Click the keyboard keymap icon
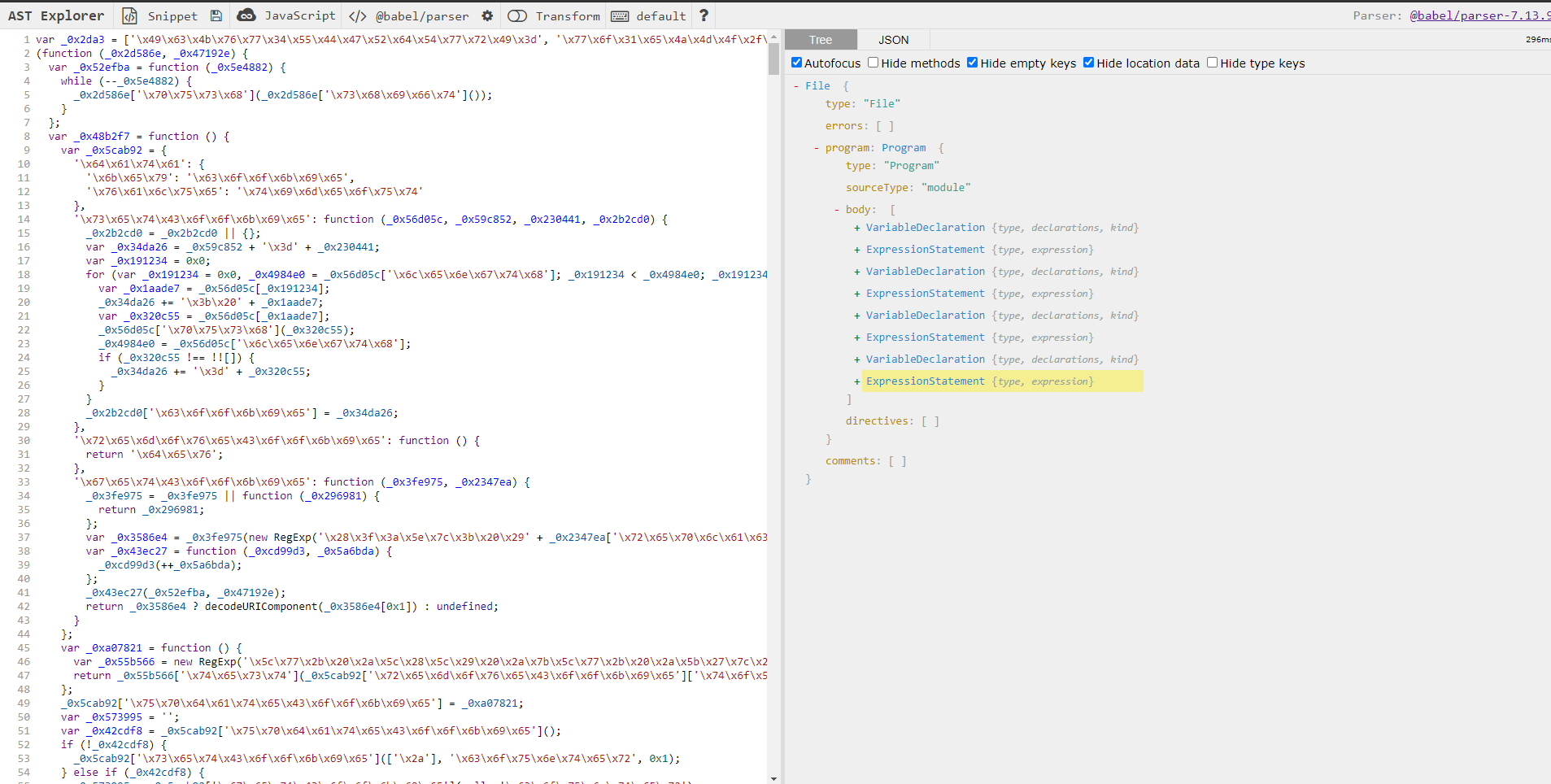This screenshot has height=784, width=1551. [620, 15]
